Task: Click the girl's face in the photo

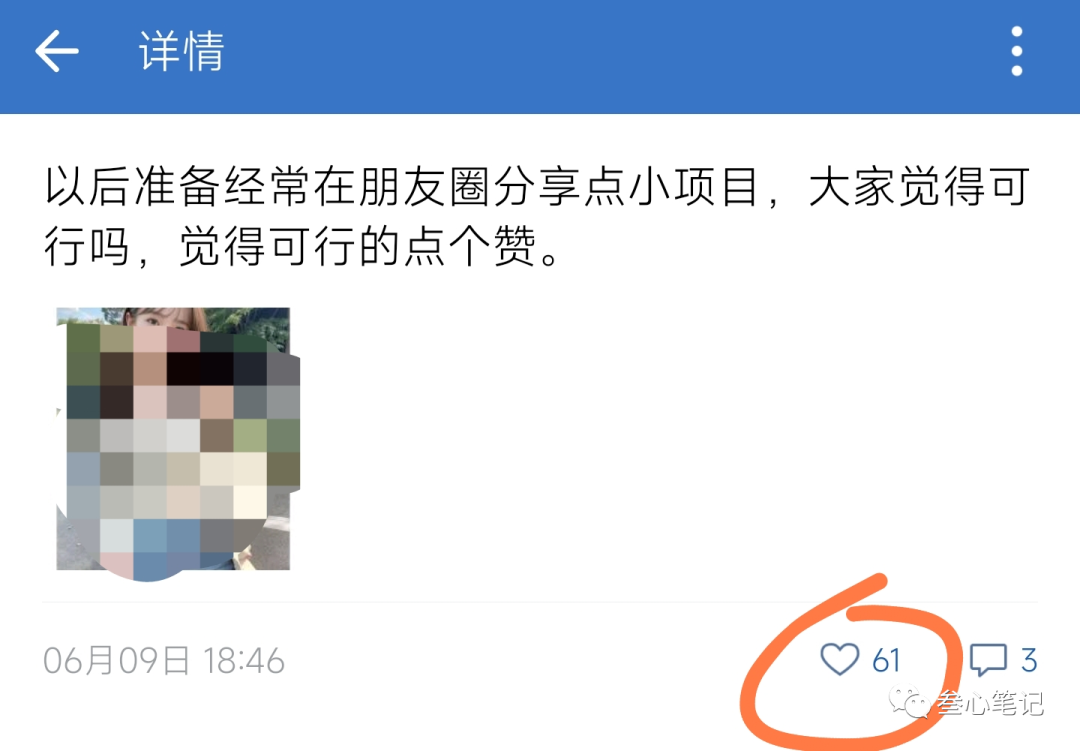Action: click(164, 319)
